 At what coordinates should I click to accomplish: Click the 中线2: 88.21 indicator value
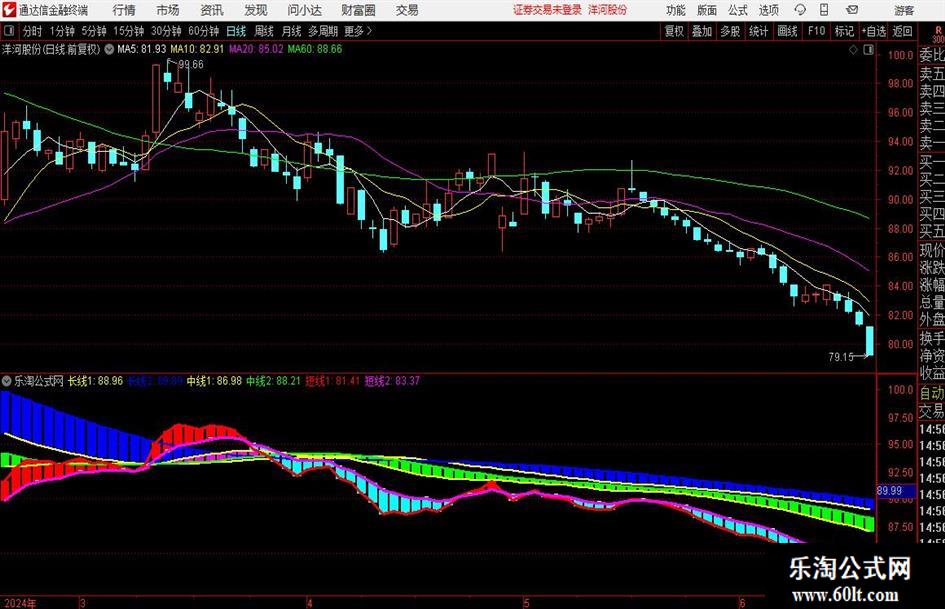point(273,381)
